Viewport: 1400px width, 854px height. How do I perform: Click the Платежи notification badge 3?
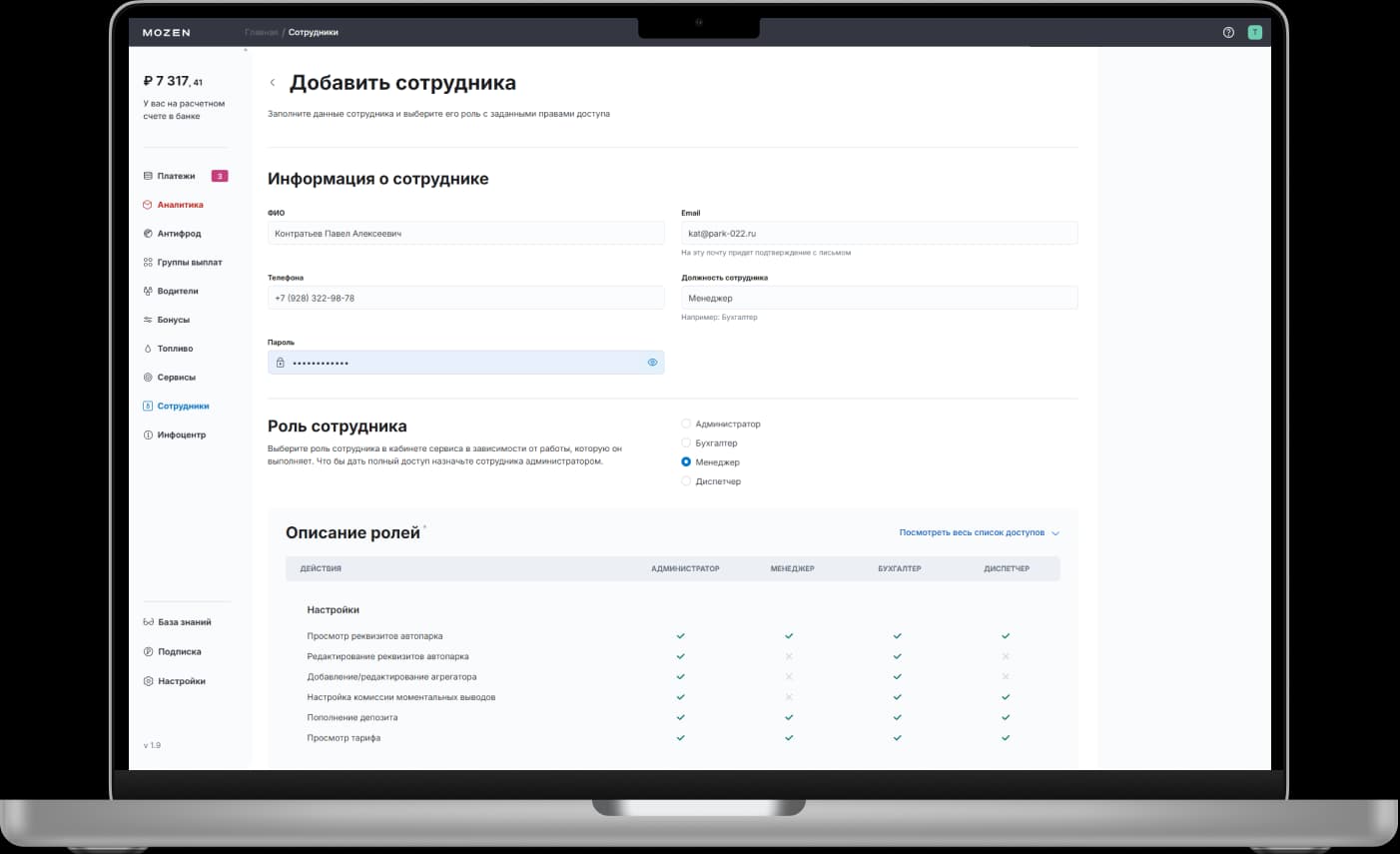pyautogui.click(x=220, y=176)
